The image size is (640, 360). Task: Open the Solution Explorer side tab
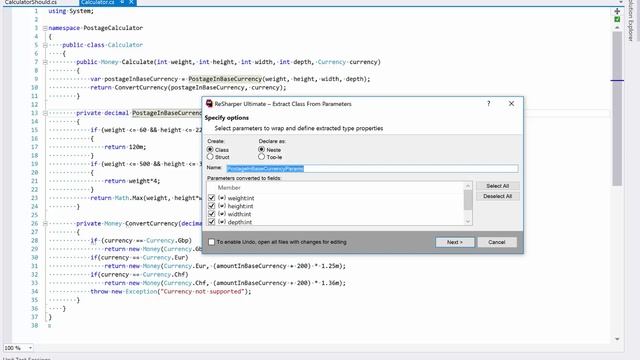[631, 20]
